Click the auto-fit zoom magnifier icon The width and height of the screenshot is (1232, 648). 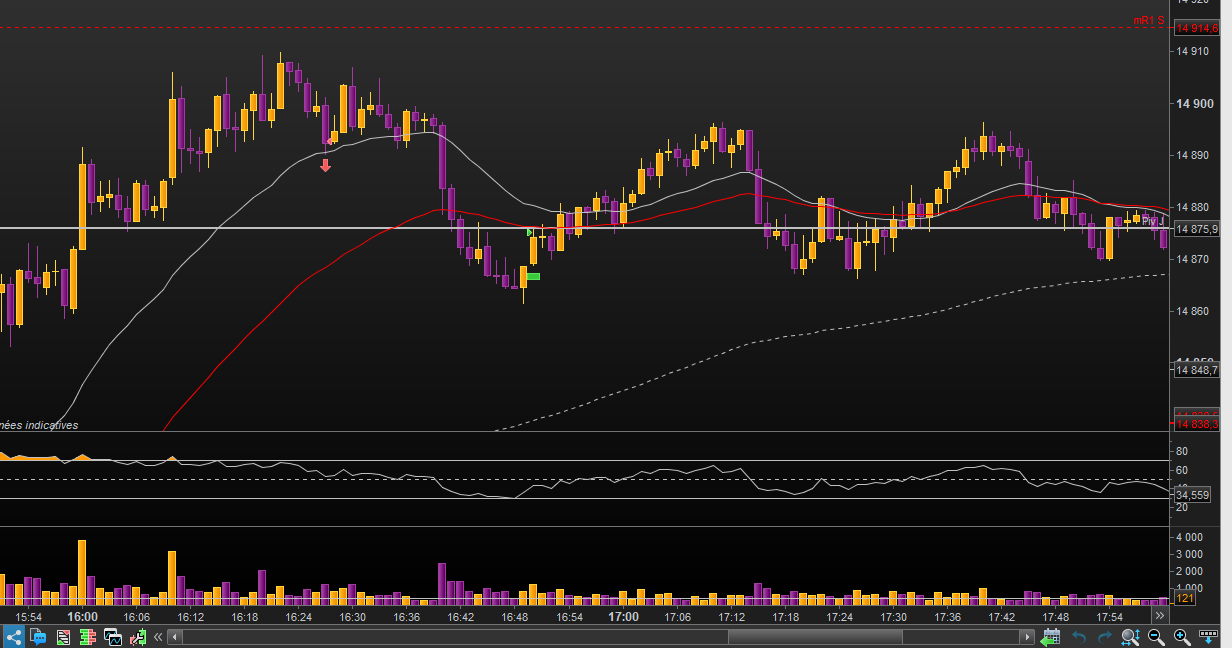1131,636
